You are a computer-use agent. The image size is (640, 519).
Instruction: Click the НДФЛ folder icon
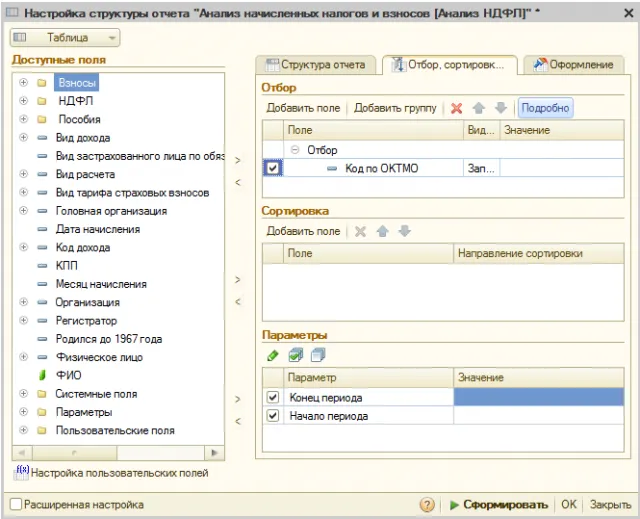coord(42,101)
